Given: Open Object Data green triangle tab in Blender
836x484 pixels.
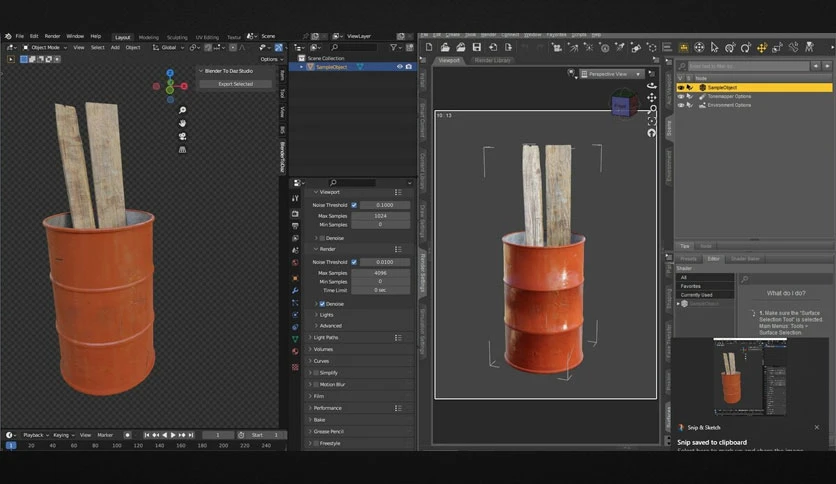Looking at the screenshot, I should pyautogui.click(x=295, y=339).
